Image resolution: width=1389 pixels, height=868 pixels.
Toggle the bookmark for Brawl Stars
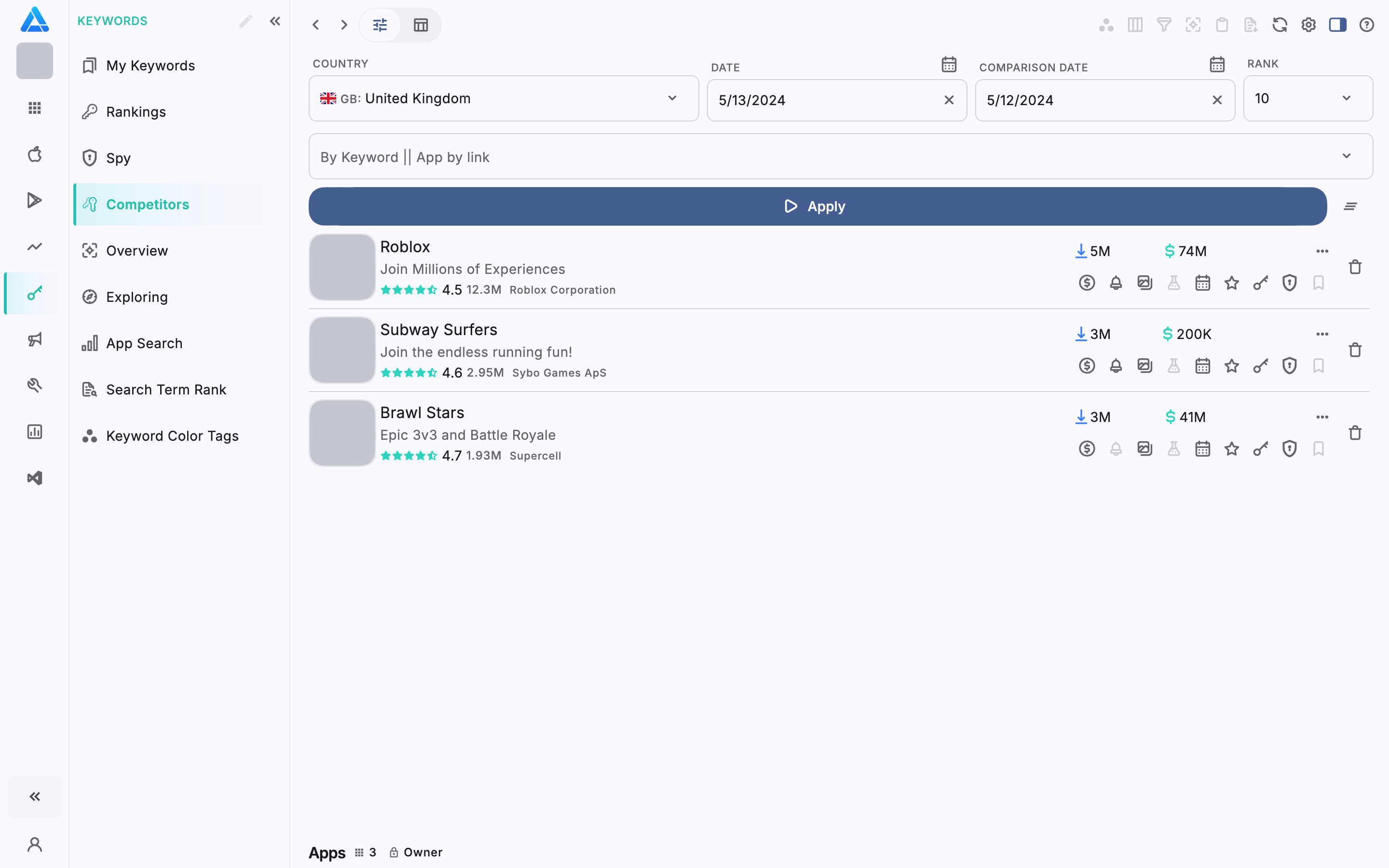pos(1319,449)
